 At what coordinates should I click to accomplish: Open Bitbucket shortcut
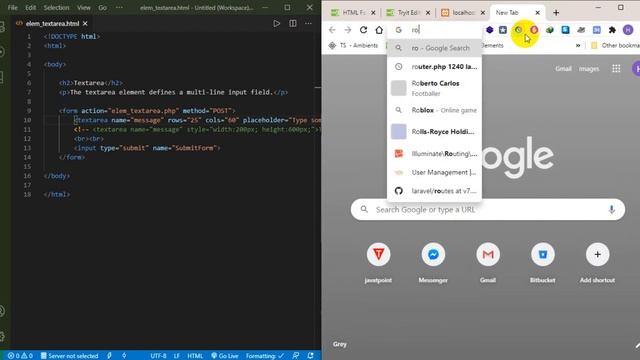click(x=543, y=262)
